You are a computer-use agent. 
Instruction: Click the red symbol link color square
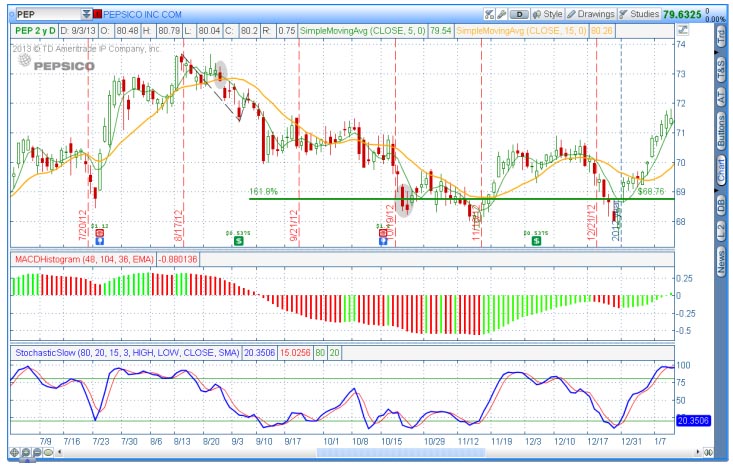point(97,15)
